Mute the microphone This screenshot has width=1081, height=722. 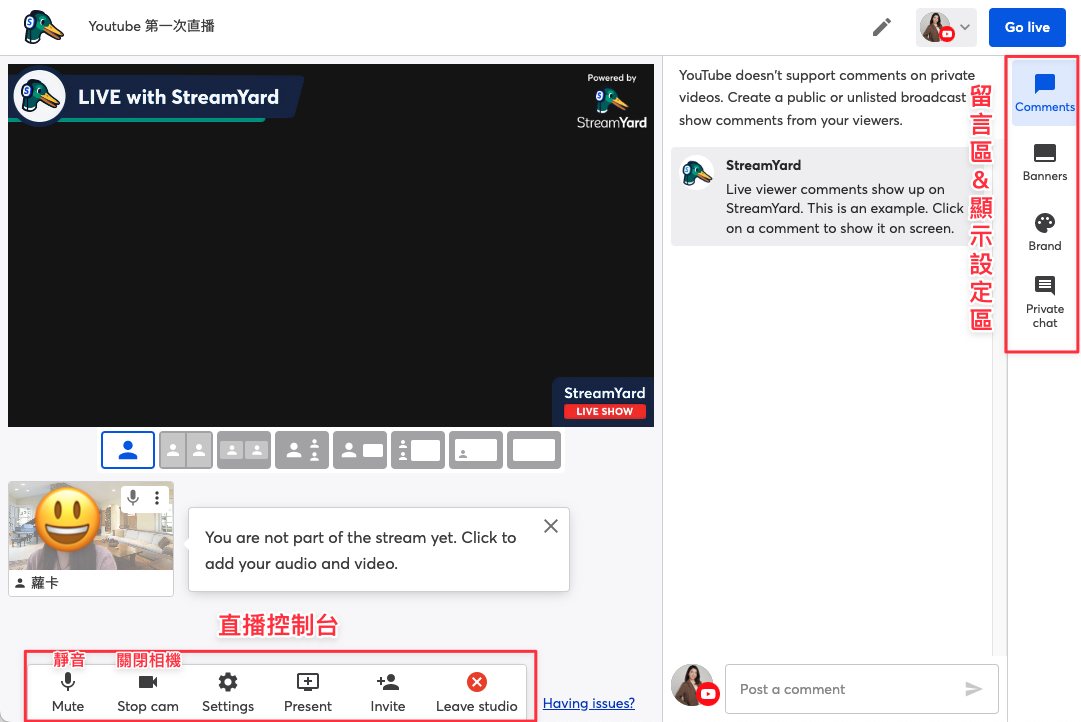[68, 692]
